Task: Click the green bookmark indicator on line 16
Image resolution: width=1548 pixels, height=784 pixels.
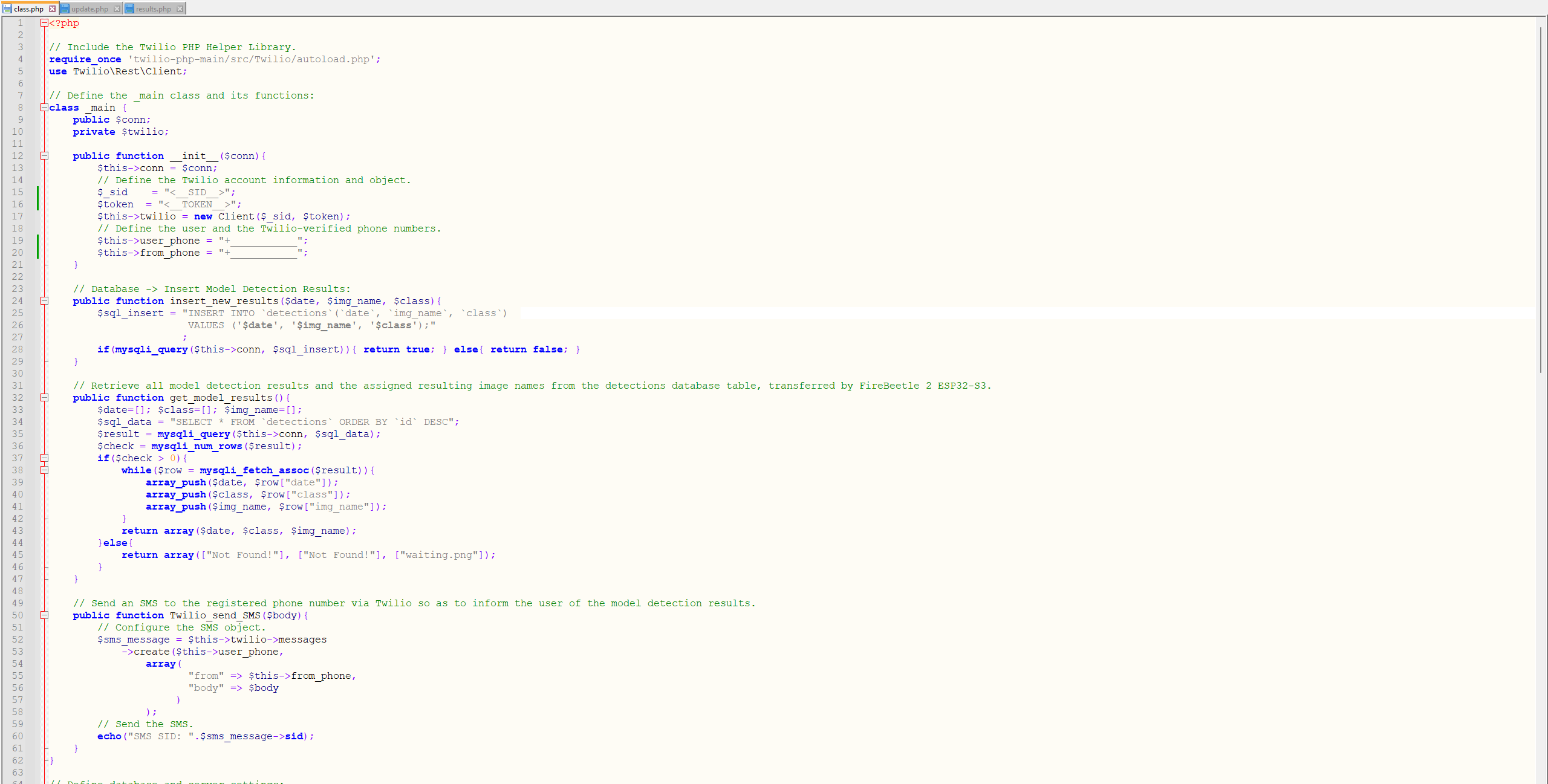Action: (x=38, y=203)
